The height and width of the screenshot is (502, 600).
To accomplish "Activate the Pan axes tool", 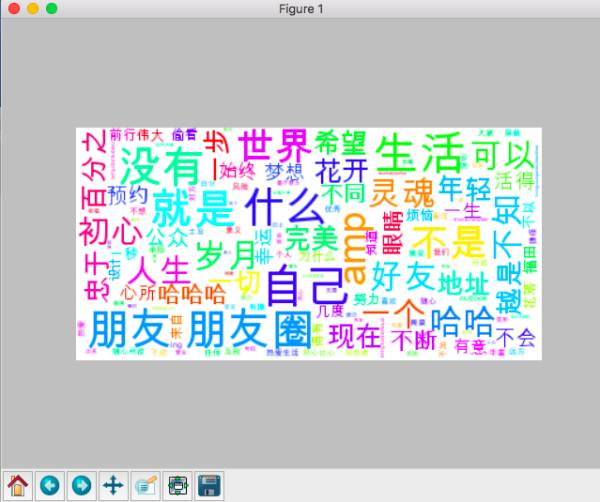I will (113, 486).
